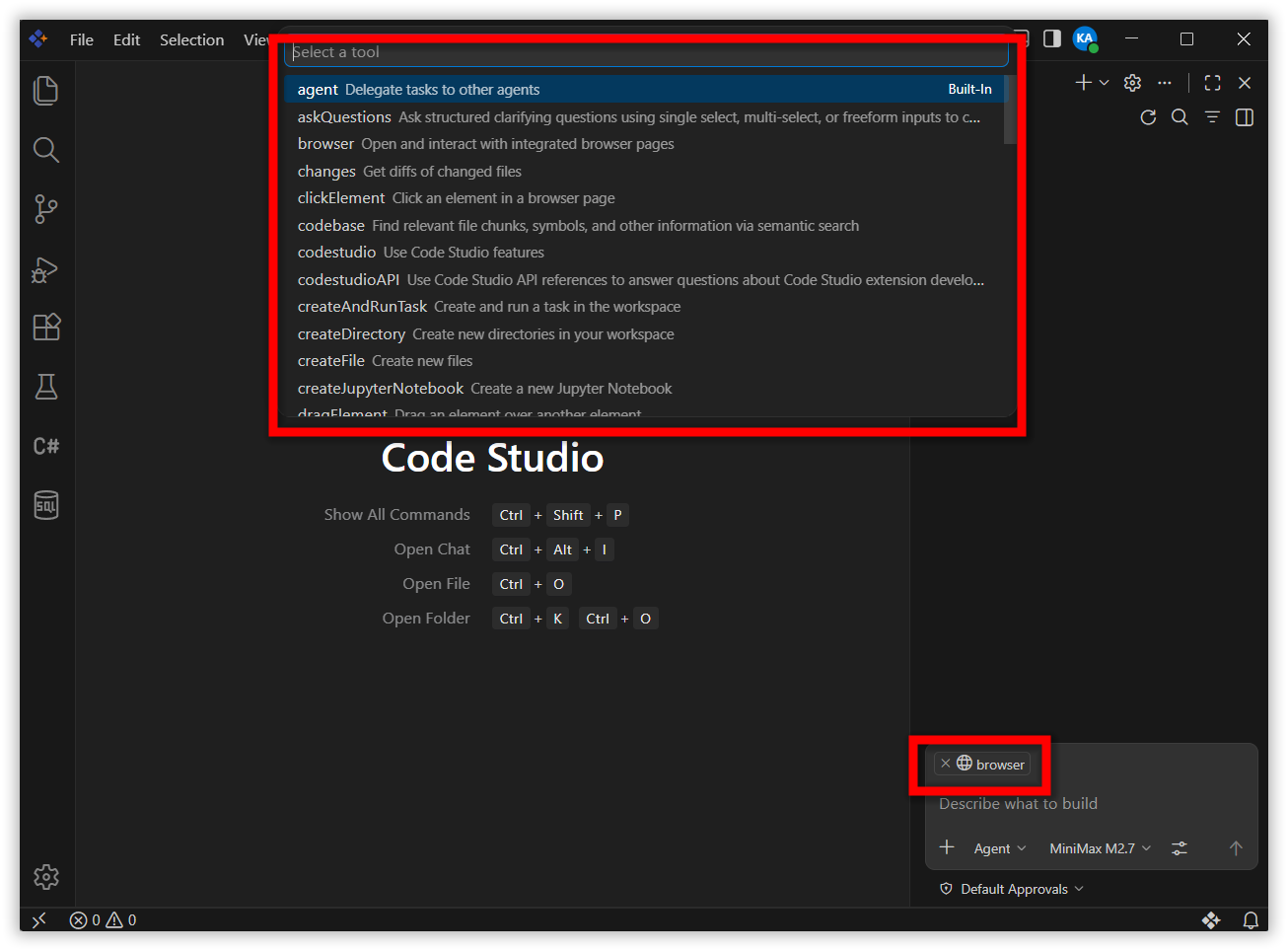The width and height of the screenshot is (1288, 951).
Task: Select the agent tool in the list
Action: pyautogui.click(x=644, y=89)
